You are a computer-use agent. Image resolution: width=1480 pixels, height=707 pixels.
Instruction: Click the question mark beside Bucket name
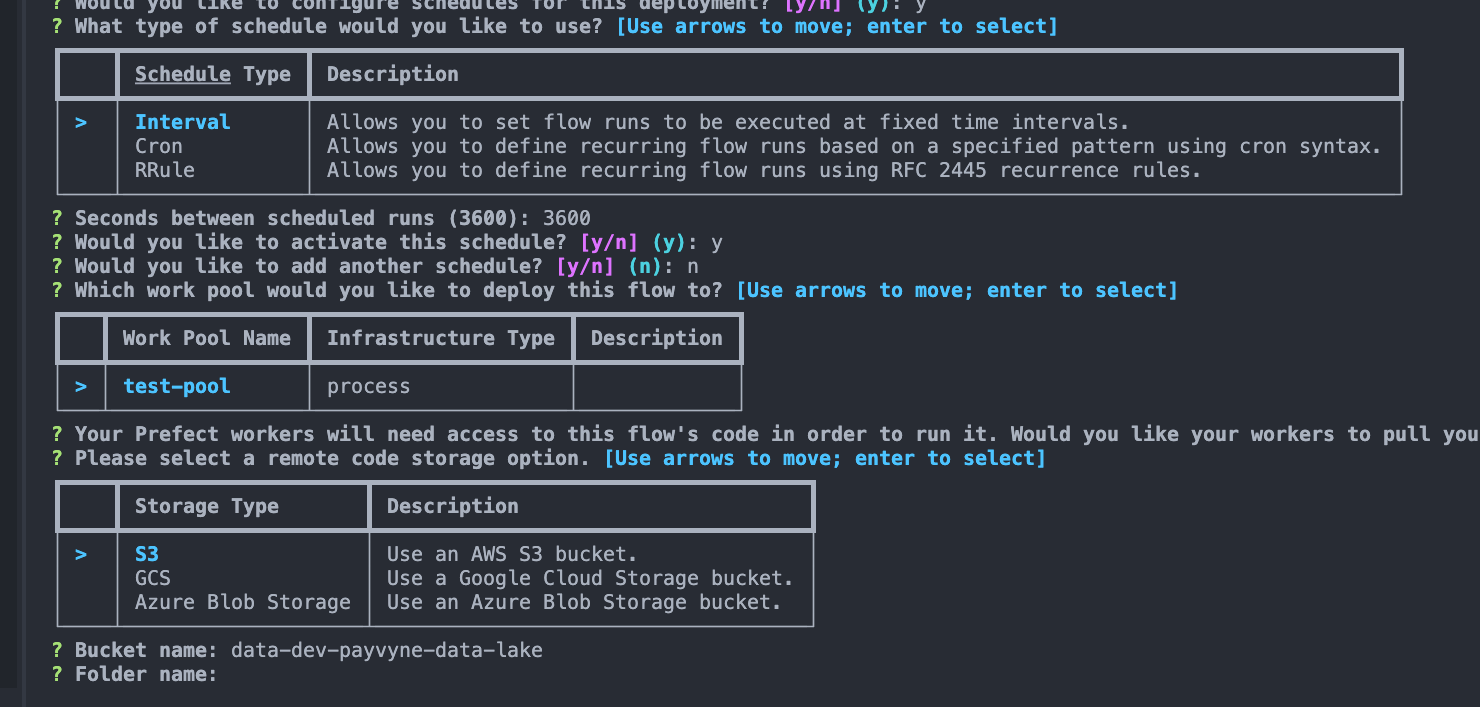pos(57,650)
